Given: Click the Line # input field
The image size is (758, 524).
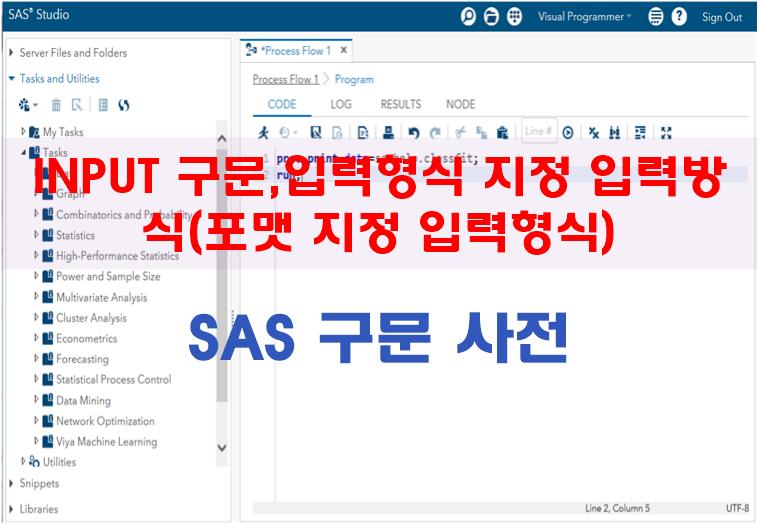Looking at the screenshot, I should tap(539, 131).
